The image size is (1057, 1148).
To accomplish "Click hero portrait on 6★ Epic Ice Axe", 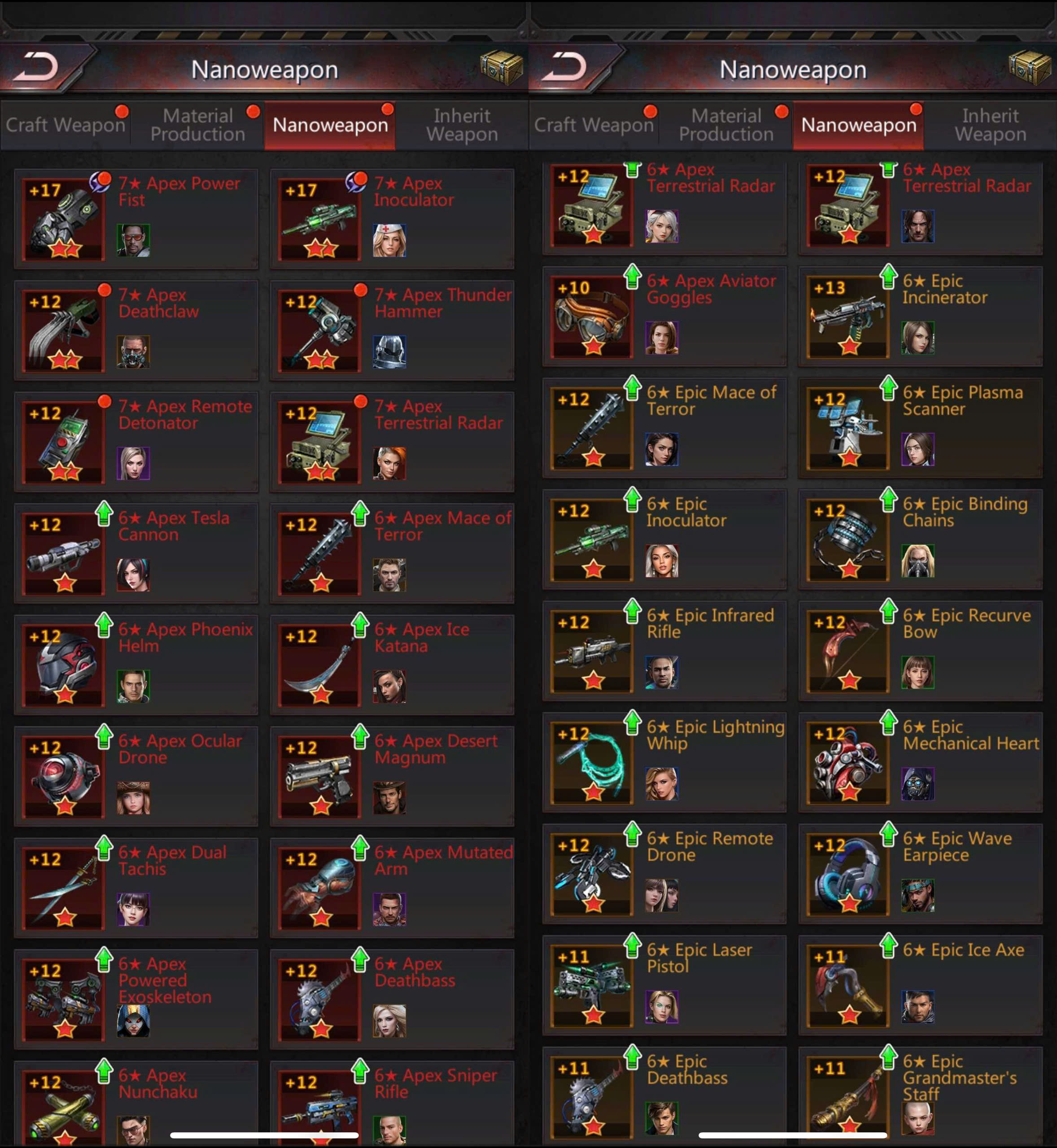I will pos(918,1006).
